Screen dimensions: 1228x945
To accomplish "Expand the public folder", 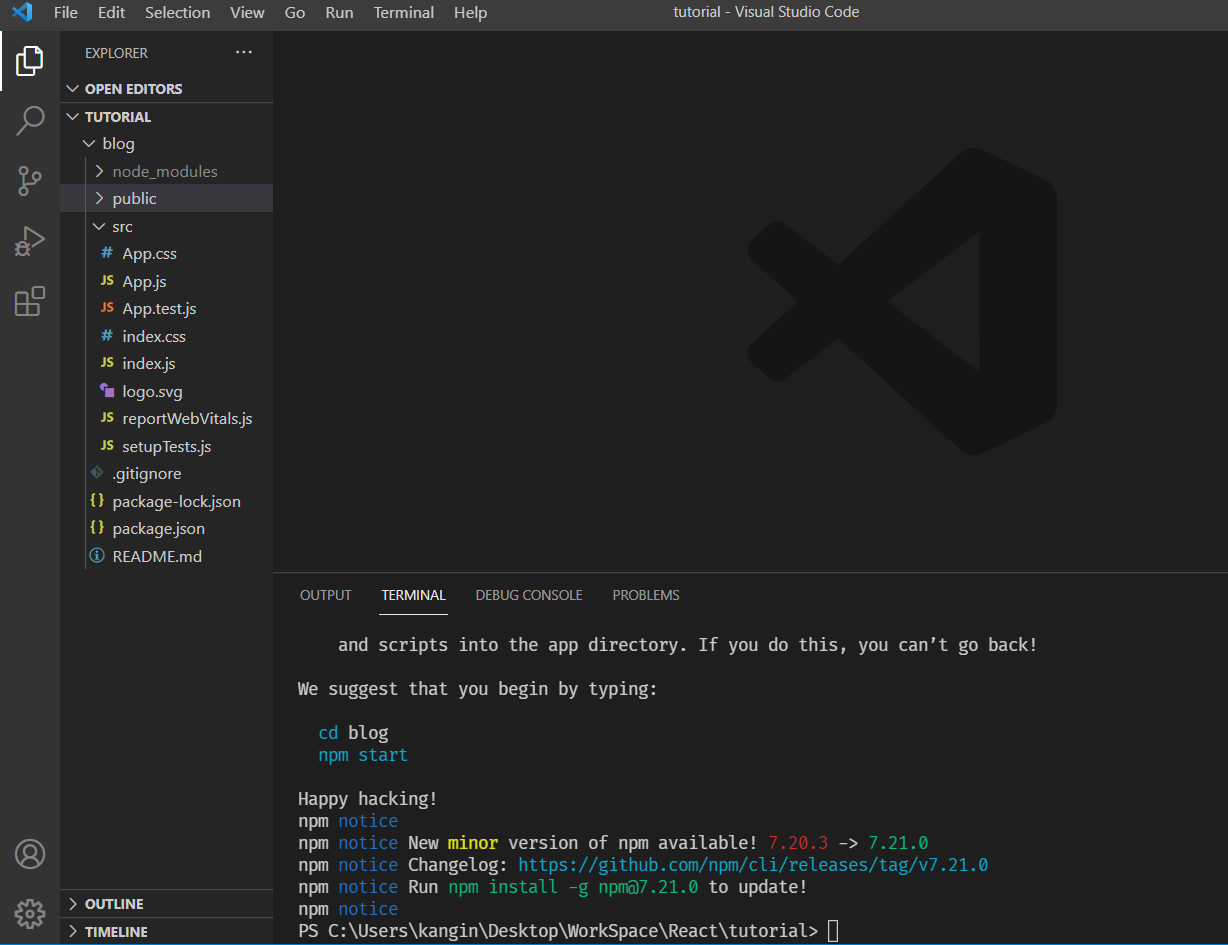I will coord(166,198).
